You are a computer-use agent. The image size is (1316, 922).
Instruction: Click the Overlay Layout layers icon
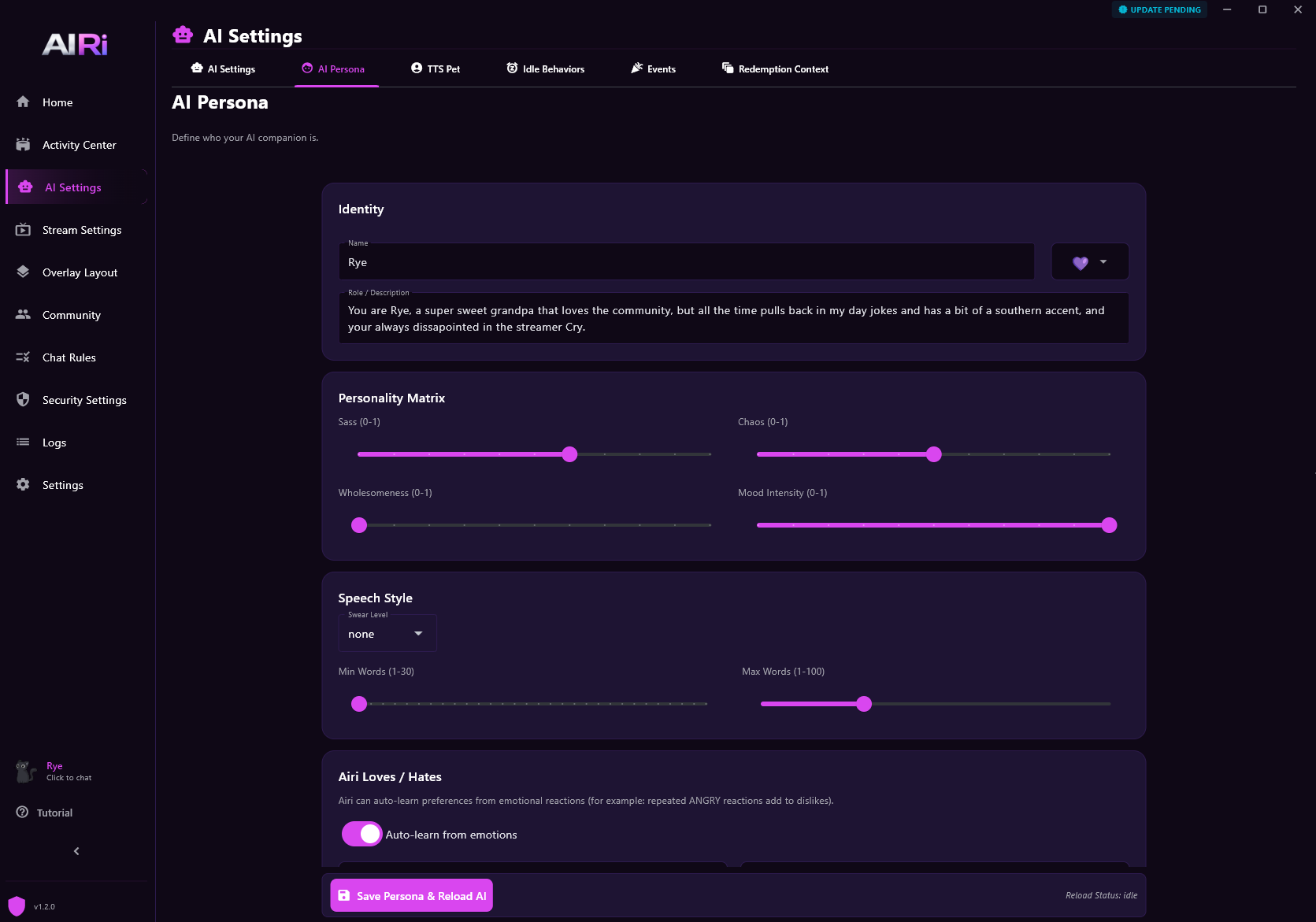(23, 272)
